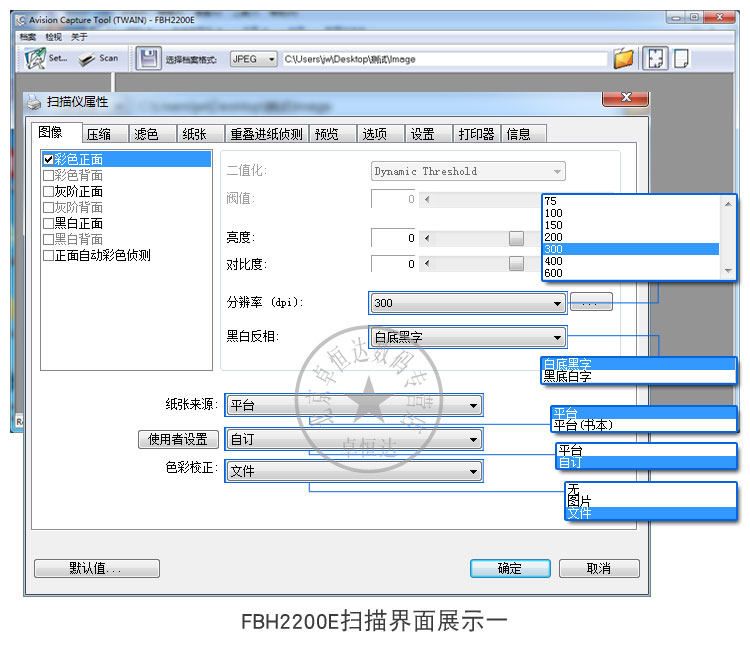750x649 pixels.
Task: Expand the JPEG file format dropdown
Action: point(254,59)
